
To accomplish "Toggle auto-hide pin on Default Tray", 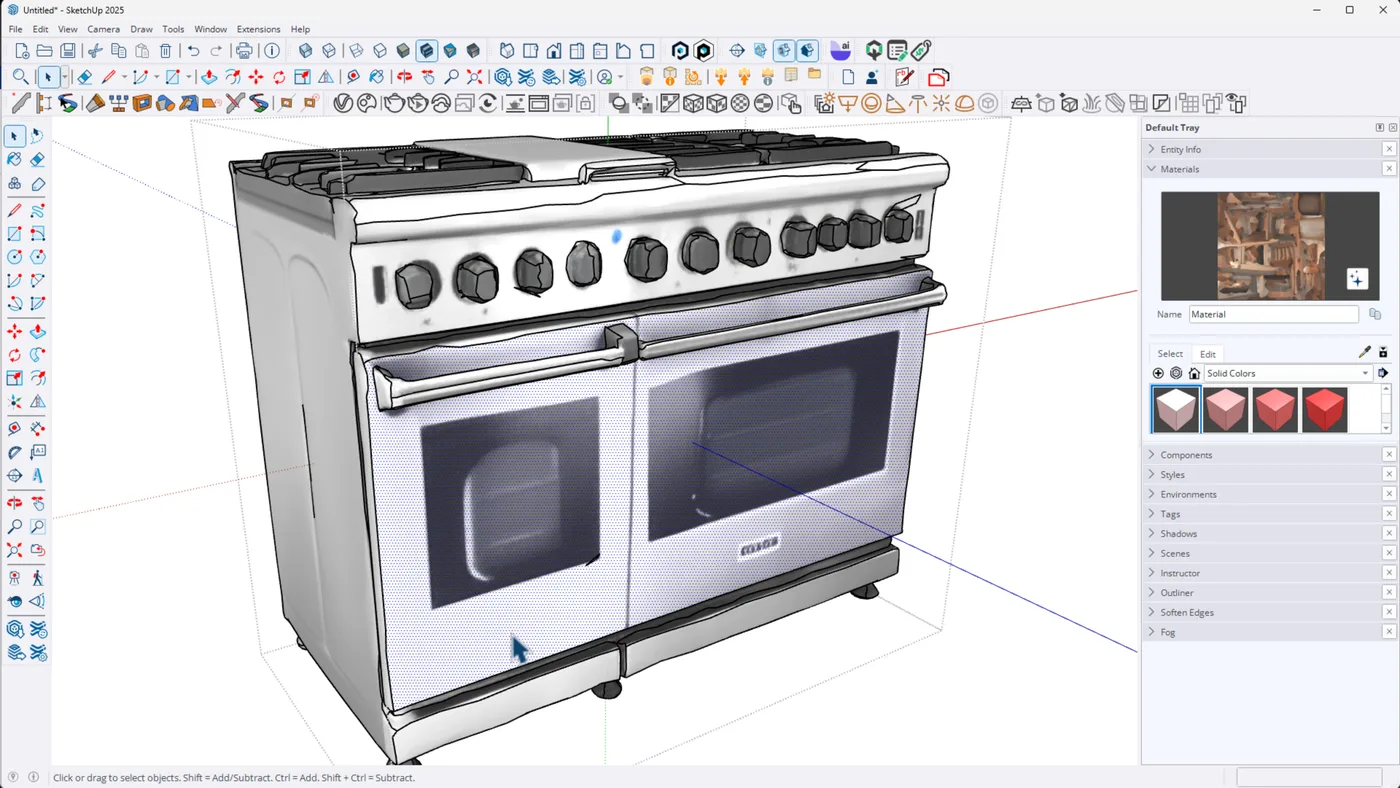I will (1380, 128).
